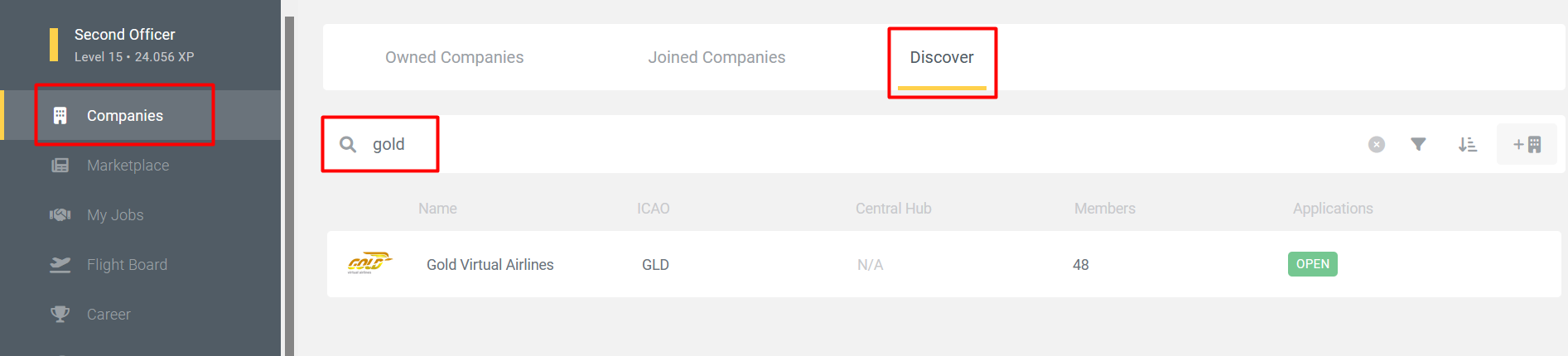Screen dimensions: 1568x356
Task: Click the OPEN applications badge
Action: pyautogui.click(x=1312, y=264)
